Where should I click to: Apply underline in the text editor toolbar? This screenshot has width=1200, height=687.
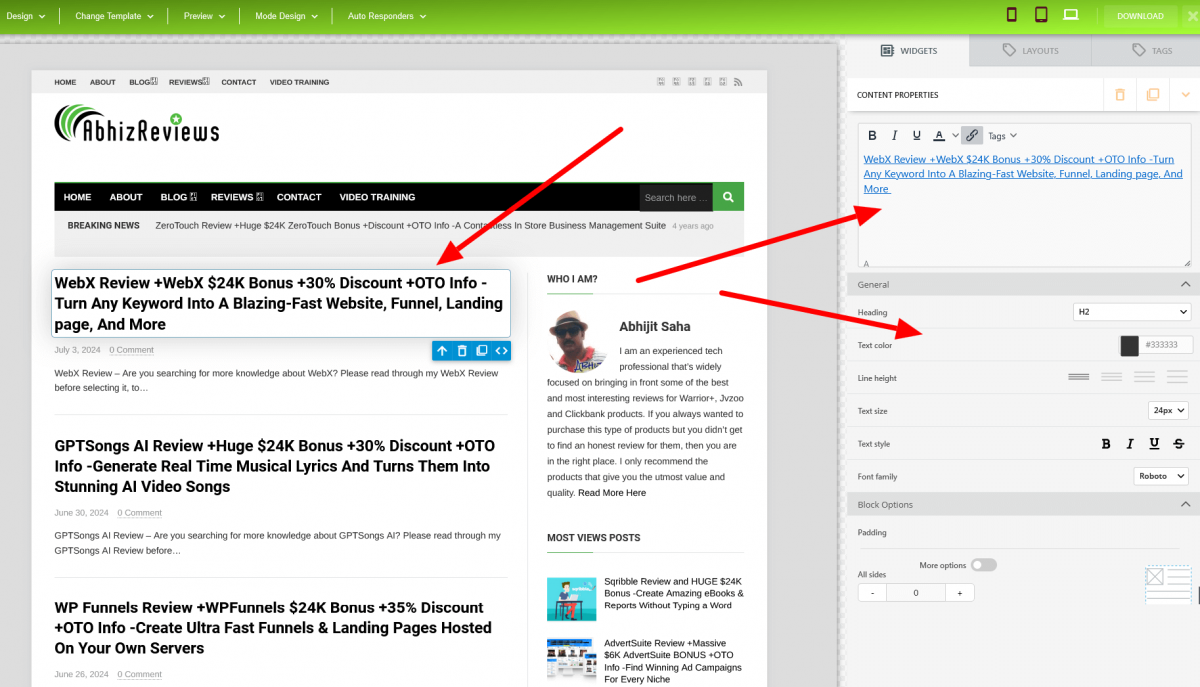click(917, 136)
